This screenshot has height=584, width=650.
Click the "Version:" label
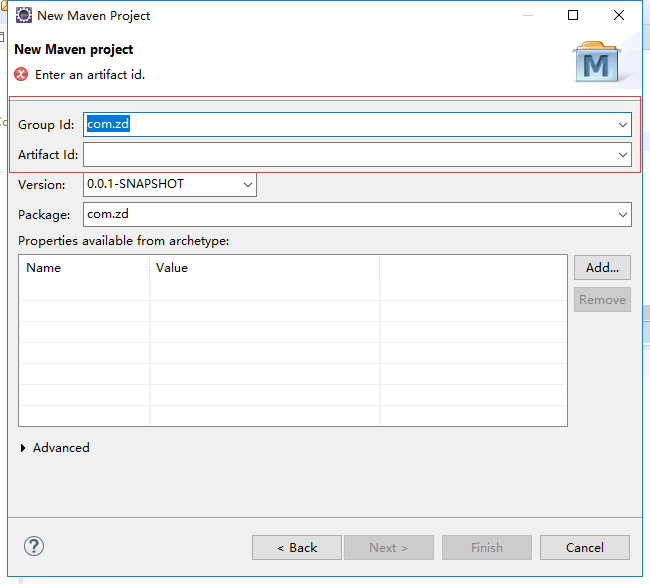tap(41, 184)
